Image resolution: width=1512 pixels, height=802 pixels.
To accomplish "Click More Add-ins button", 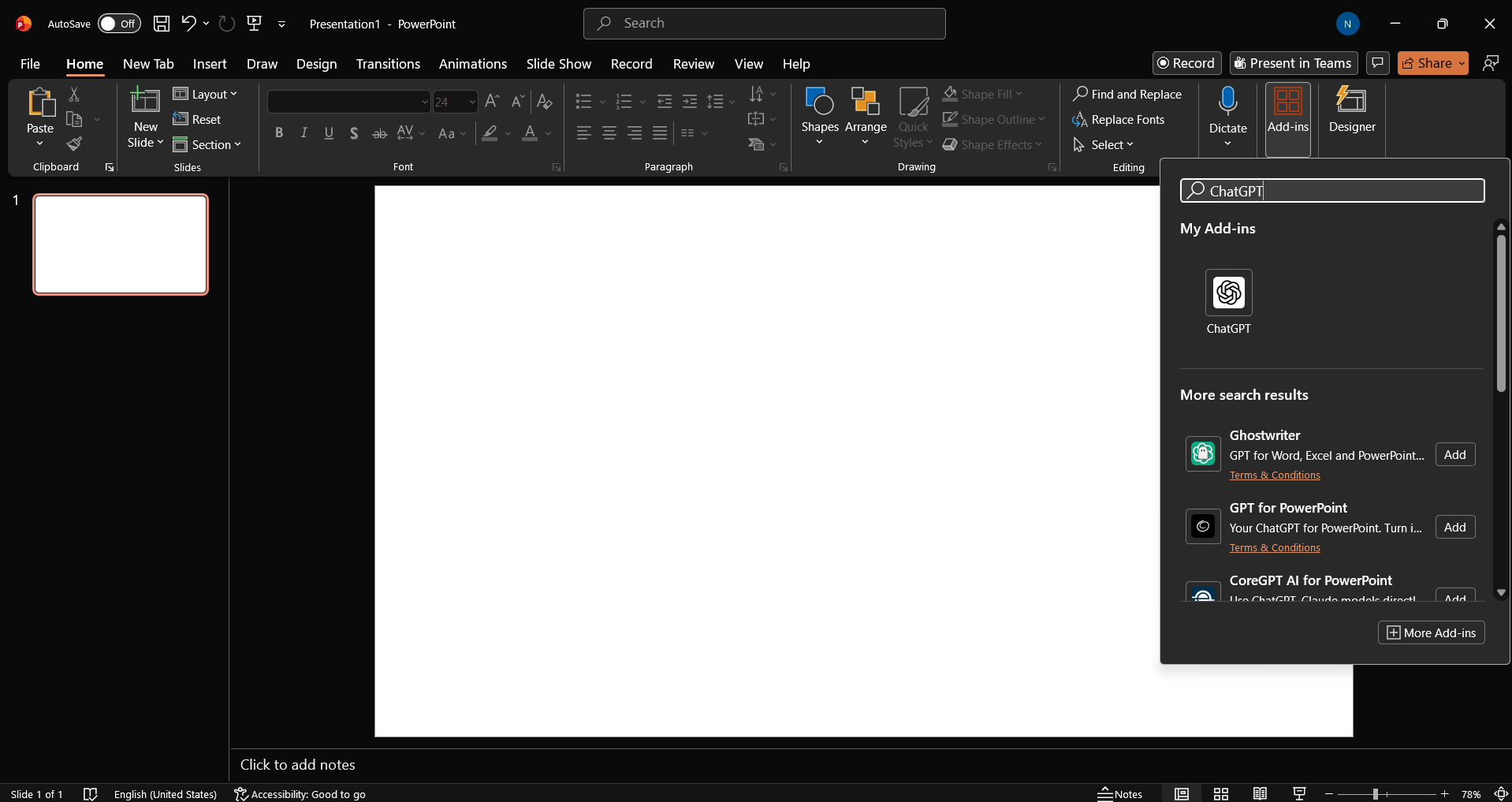I will 1431,632.
